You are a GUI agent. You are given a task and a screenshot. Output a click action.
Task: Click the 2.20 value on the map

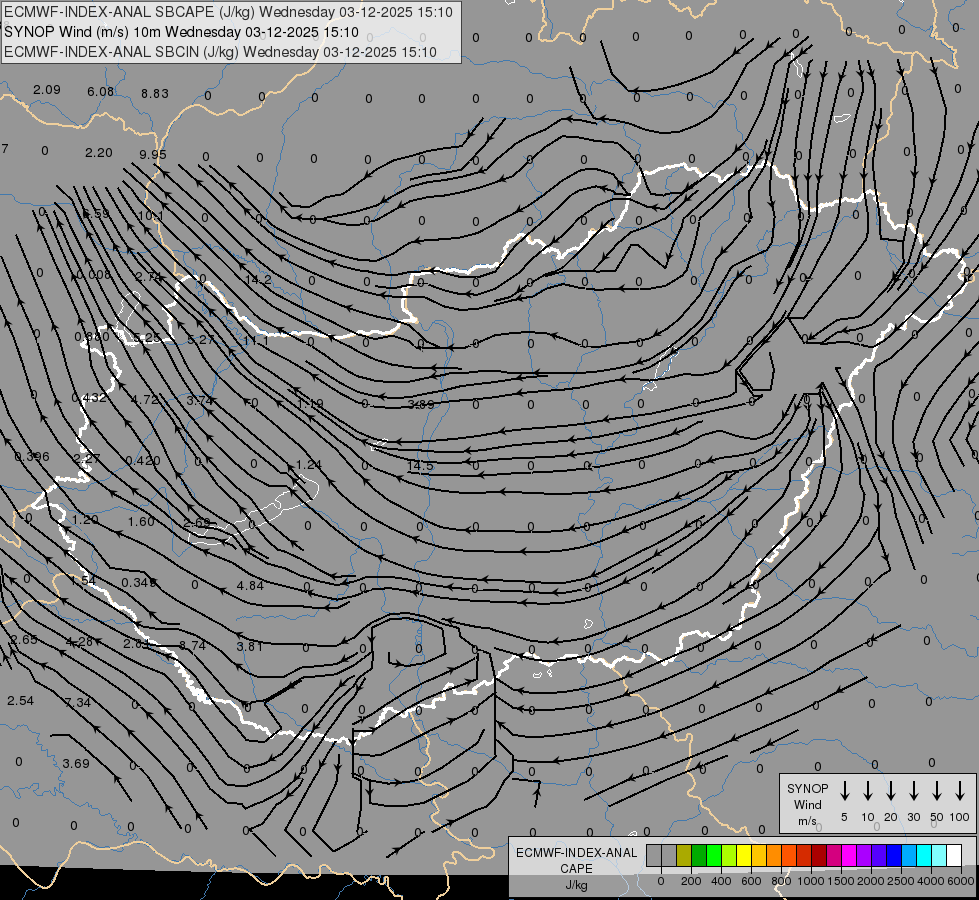click(x=99, y=152)
